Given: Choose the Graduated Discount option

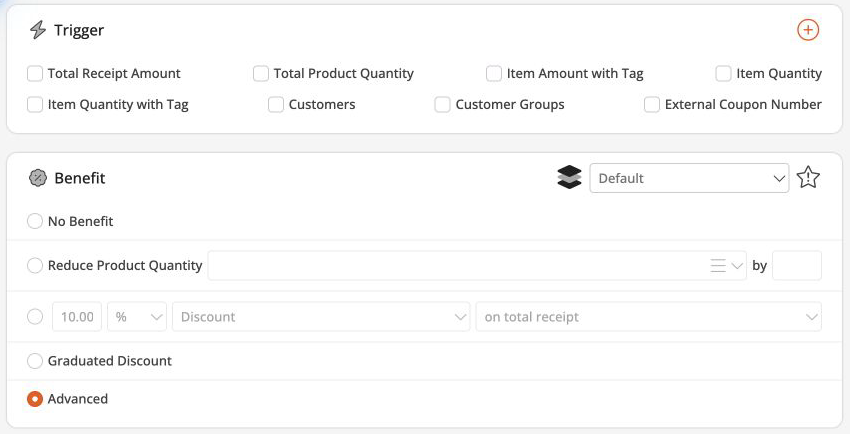Looking at the screenshot, I should [35, 361].
